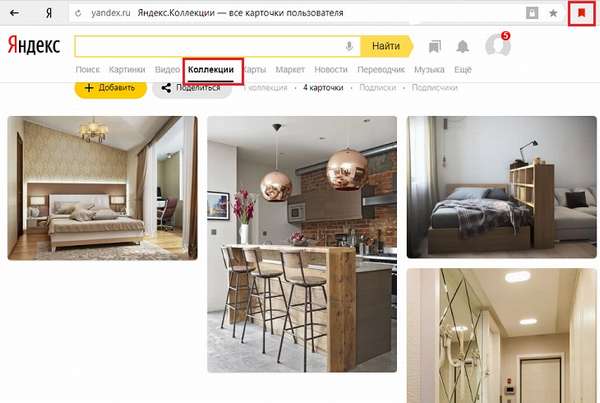Viewport: 600px width, 403px height.
Task: Open the notifications bell
Action: (x=463, y=46)
